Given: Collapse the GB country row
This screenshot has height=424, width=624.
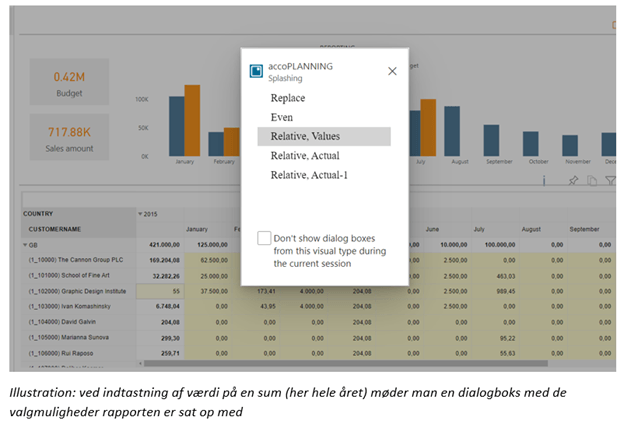Looking at the screenshot, I should (x=25, y=245).
